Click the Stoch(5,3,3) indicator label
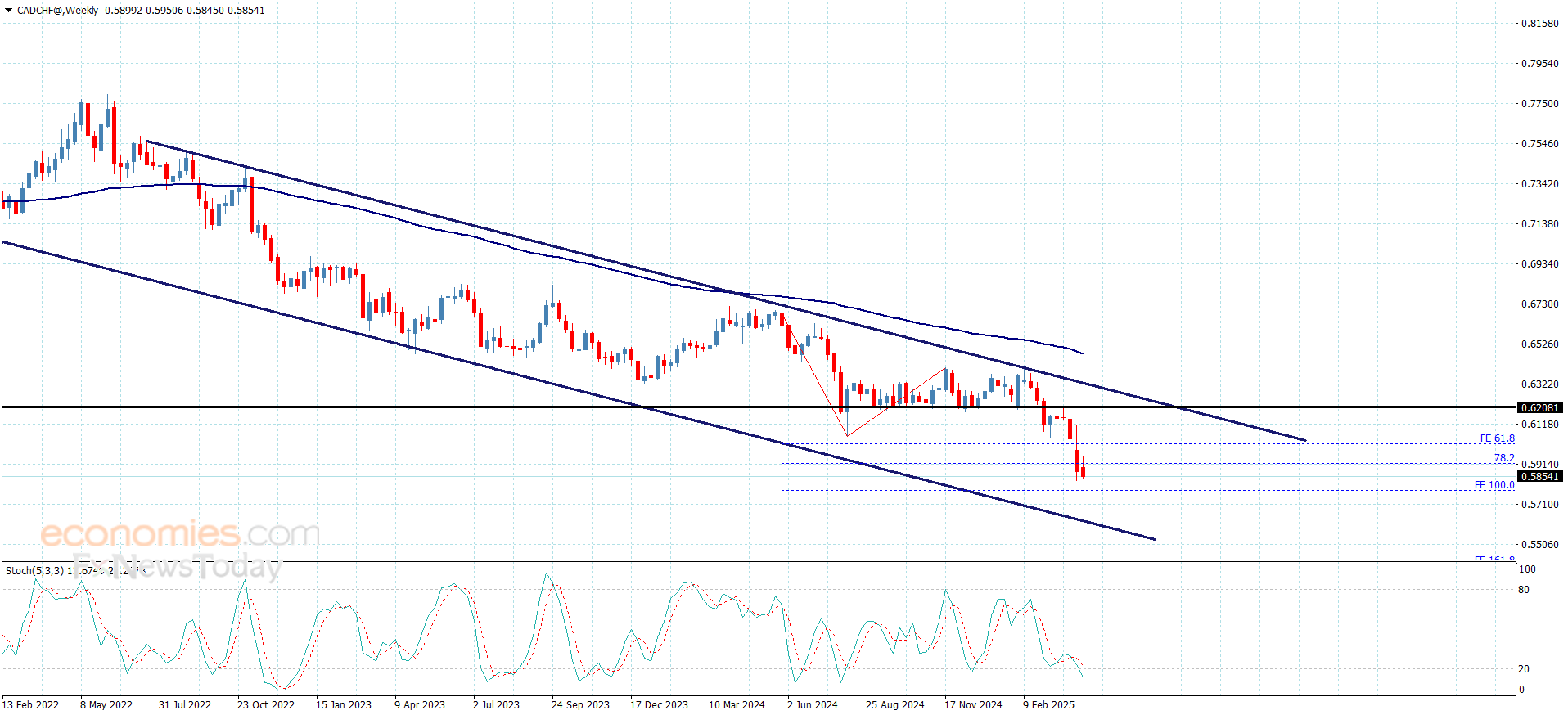1568x715 pixels. [34, 570]
